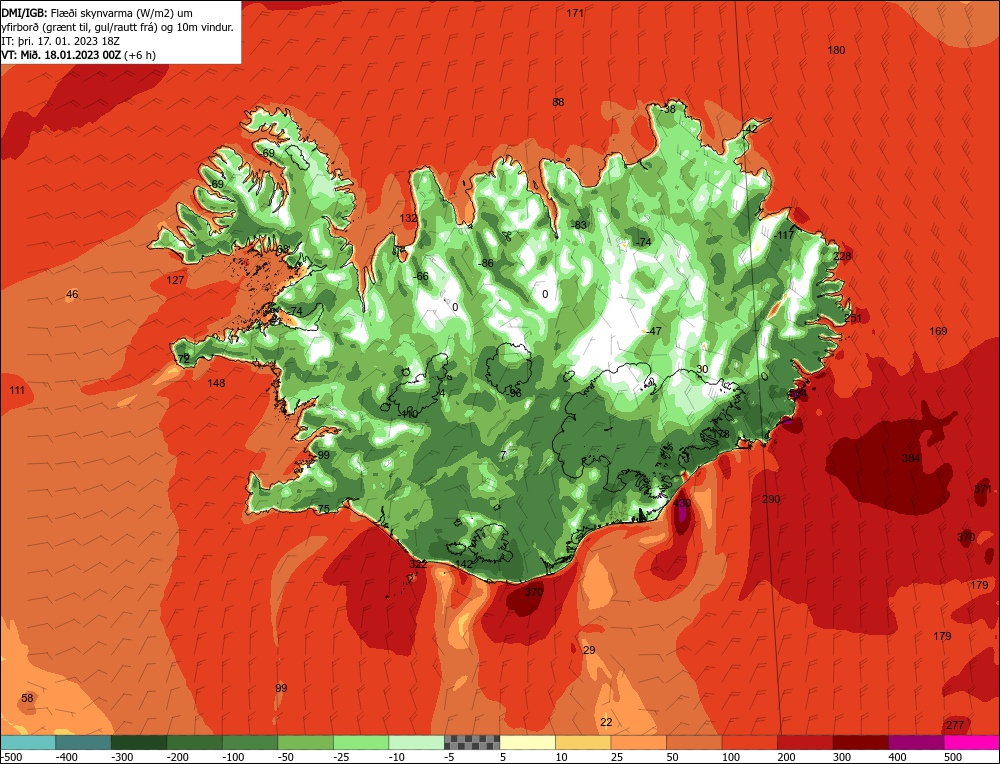
Task: Click the value -110 in southwest Iceland
Action: pyautogui.click(x=408, y=415)
